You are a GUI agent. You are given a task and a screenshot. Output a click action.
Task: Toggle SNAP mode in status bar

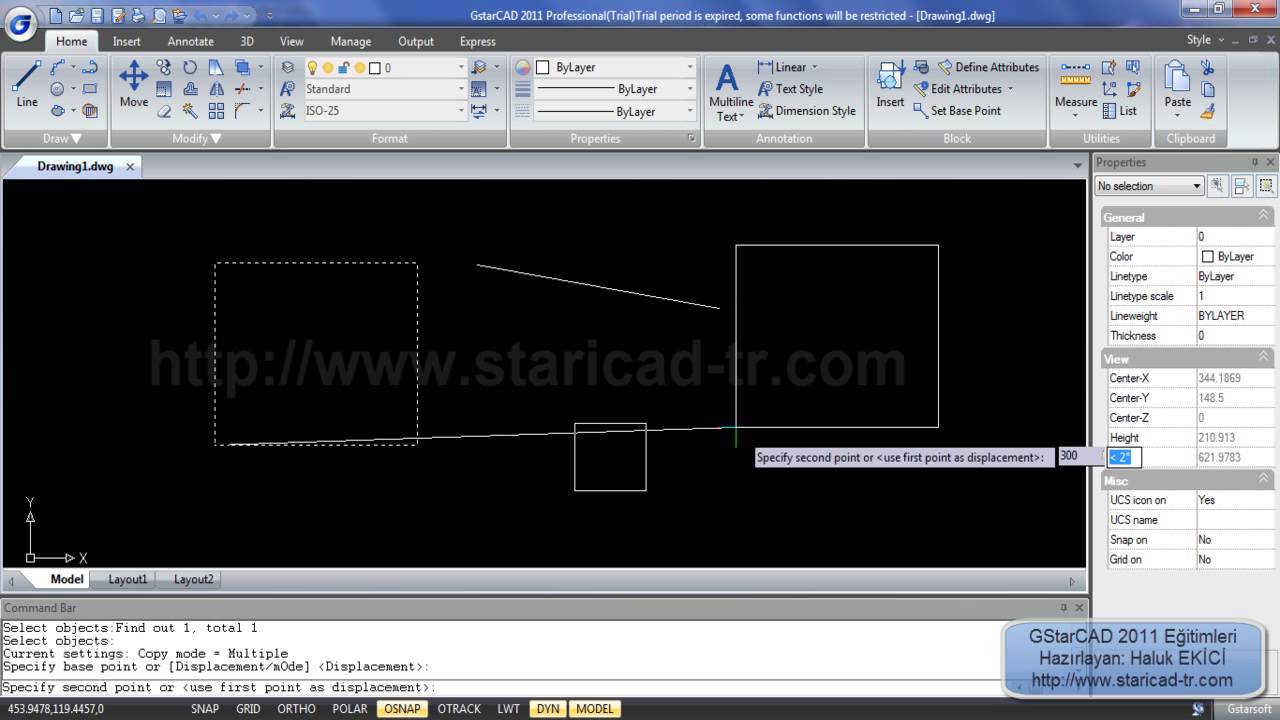pyautogui.click(x=205, y=709)
